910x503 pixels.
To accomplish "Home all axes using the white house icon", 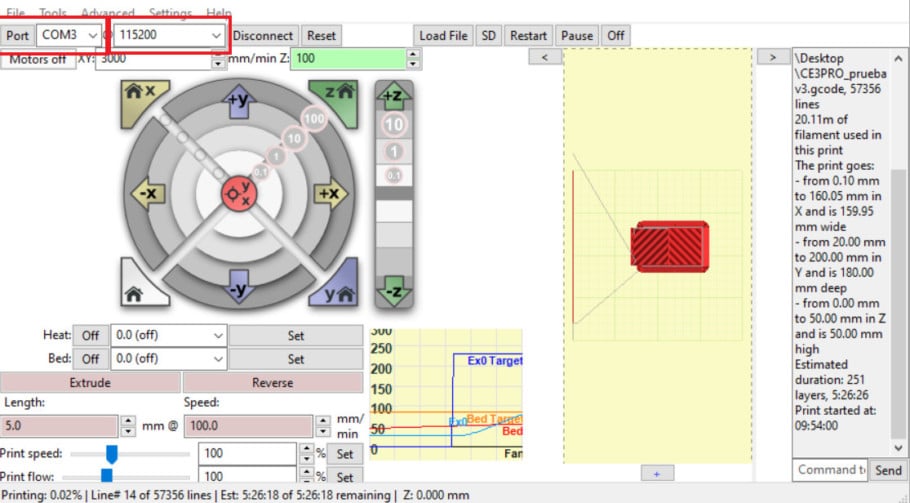I will coord(137,291).
